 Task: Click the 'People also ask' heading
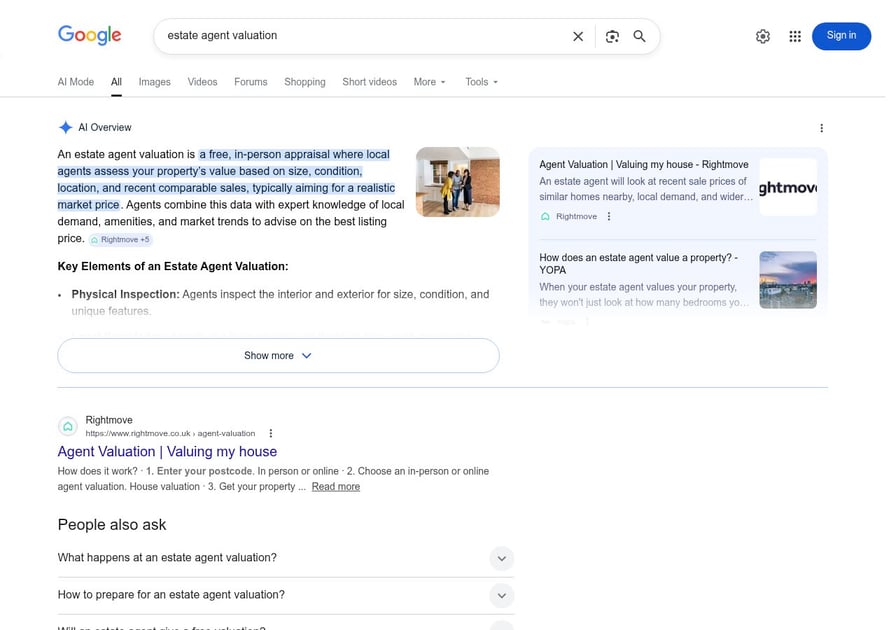112,525
